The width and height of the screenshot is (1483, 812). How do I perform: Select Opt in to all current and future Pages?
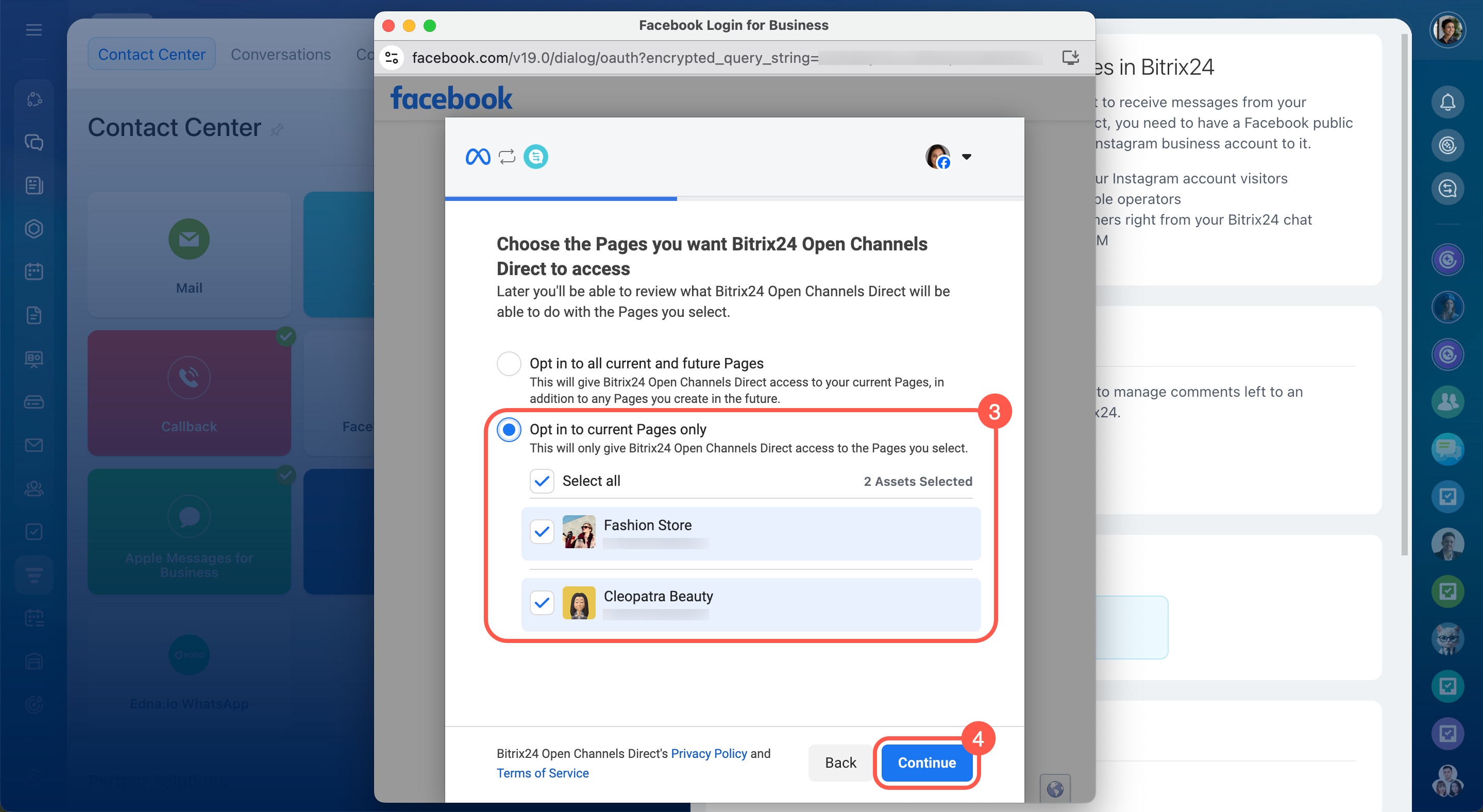[509, 364]
